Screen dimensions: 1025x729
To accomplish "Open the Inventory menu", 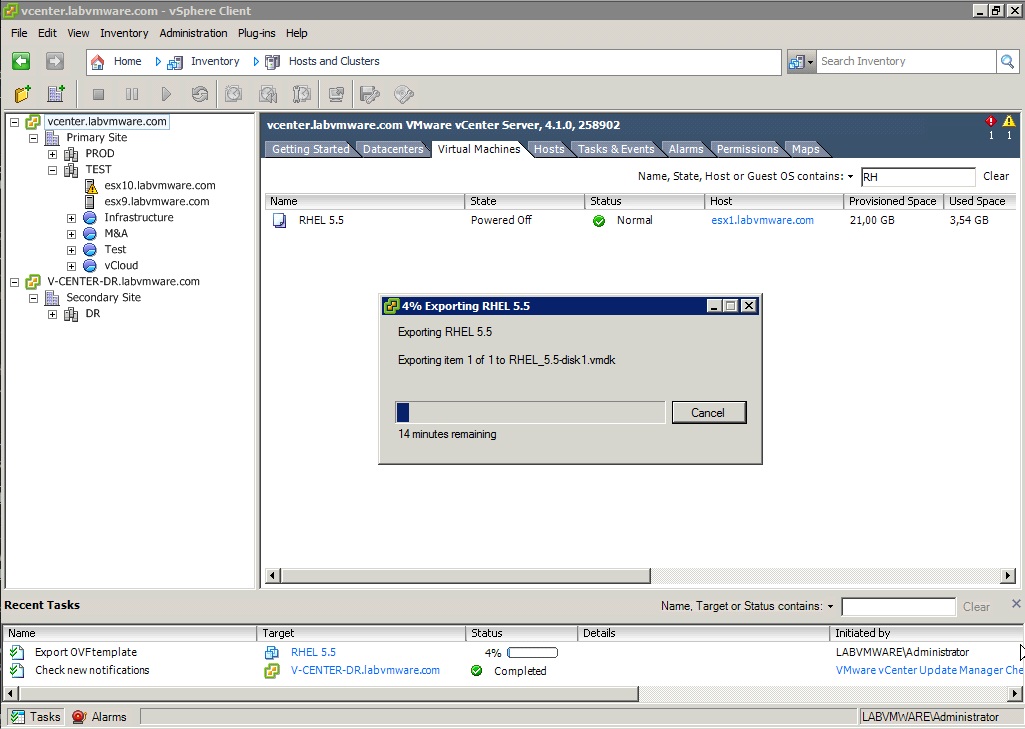I will pos(124,33).
